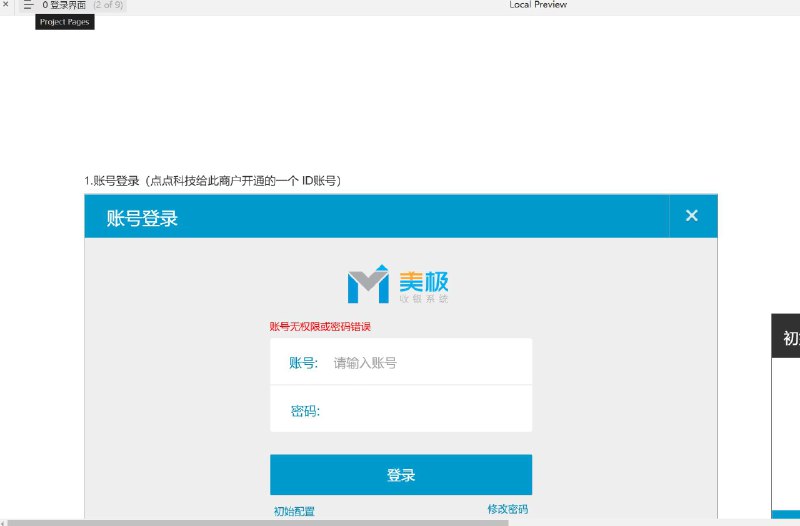This screenshot has height=526, width=800.
Task: Click the instruction text 1.账号登录
Action: tap(212, 181)
